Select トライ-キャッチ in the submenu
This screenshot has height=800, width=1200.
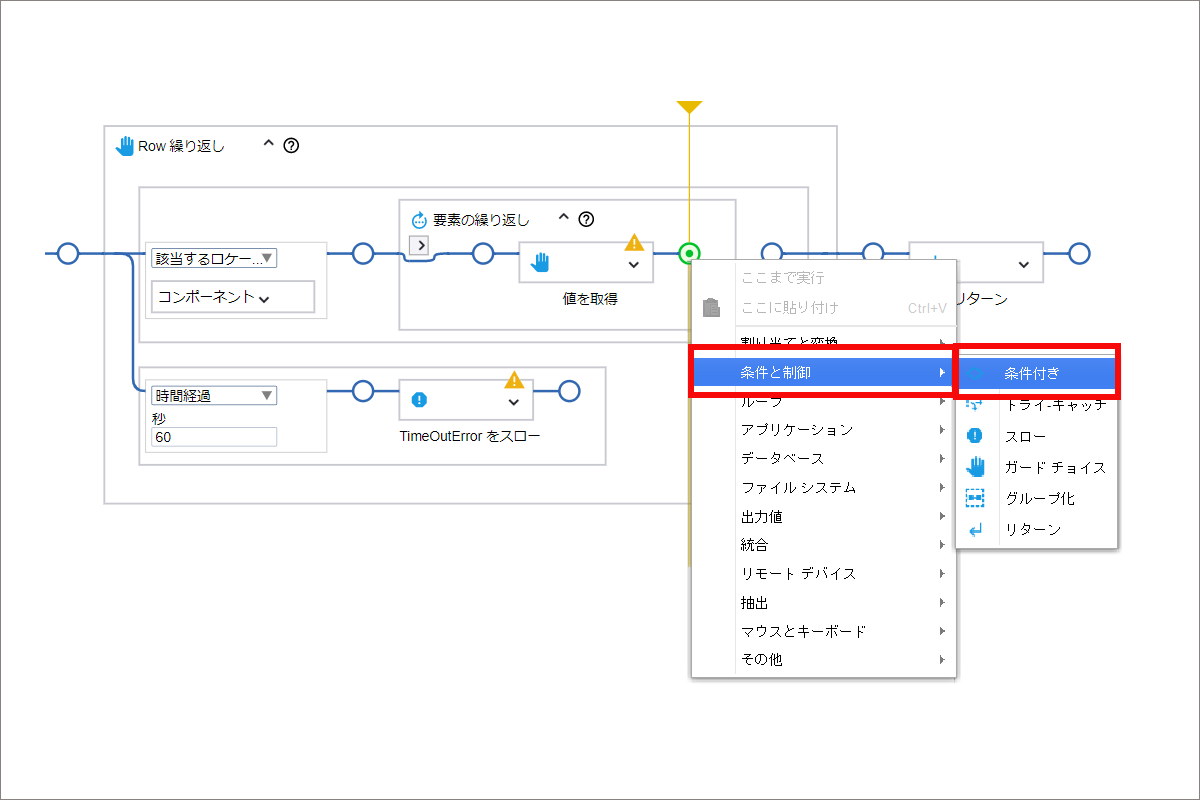point(1036,404)
